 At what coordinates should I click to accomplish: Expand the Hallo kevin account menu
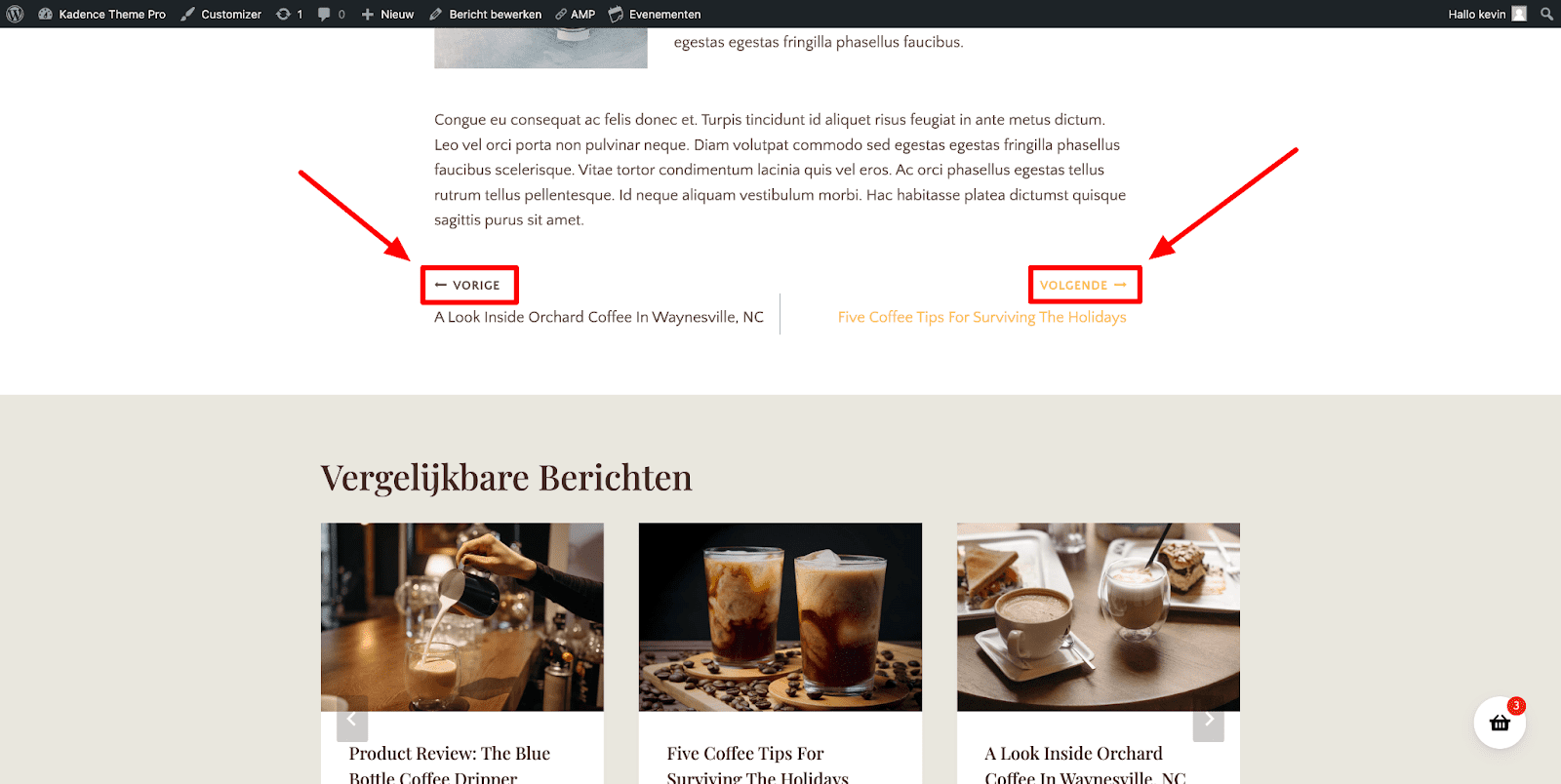tap(1477, 14)
